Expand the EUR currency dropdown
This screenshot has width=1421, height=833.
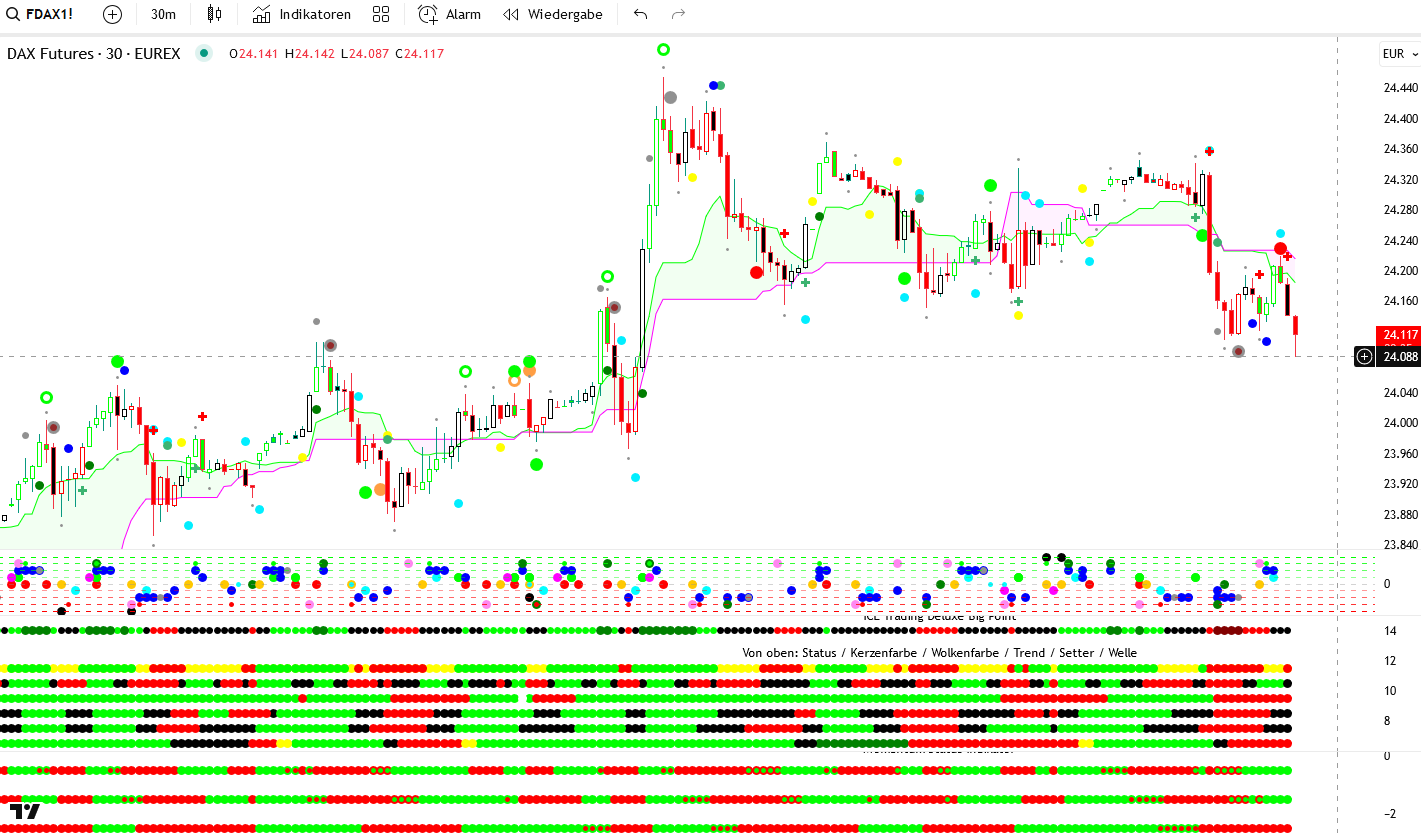pos(1399,54)
